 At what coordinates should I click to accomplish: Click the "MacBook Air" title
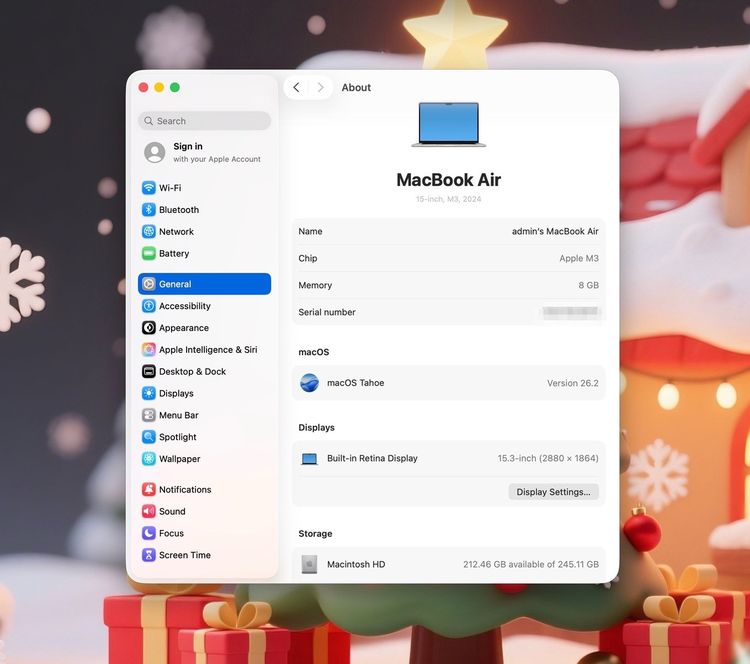[x=449, y=180]
